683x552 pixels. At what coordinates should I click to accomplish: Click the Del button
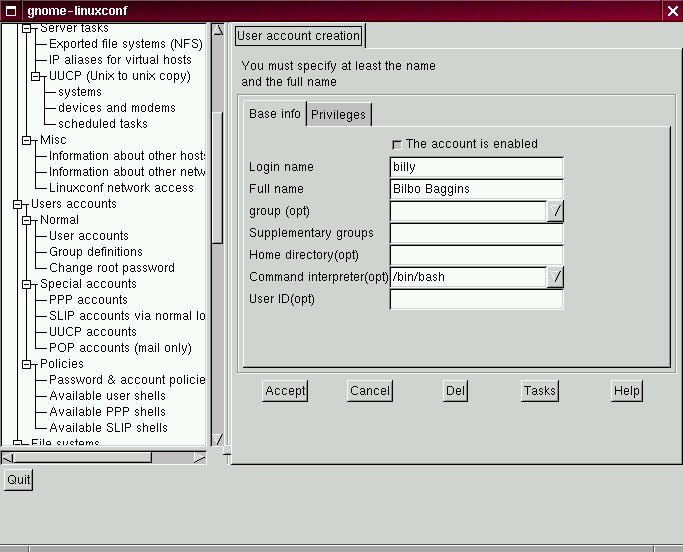tap(455, 391)
